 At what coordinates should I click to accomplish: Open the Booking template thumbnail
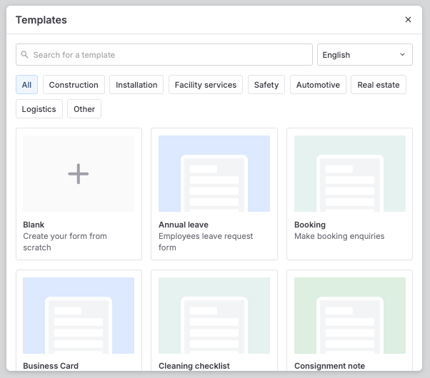350,173
